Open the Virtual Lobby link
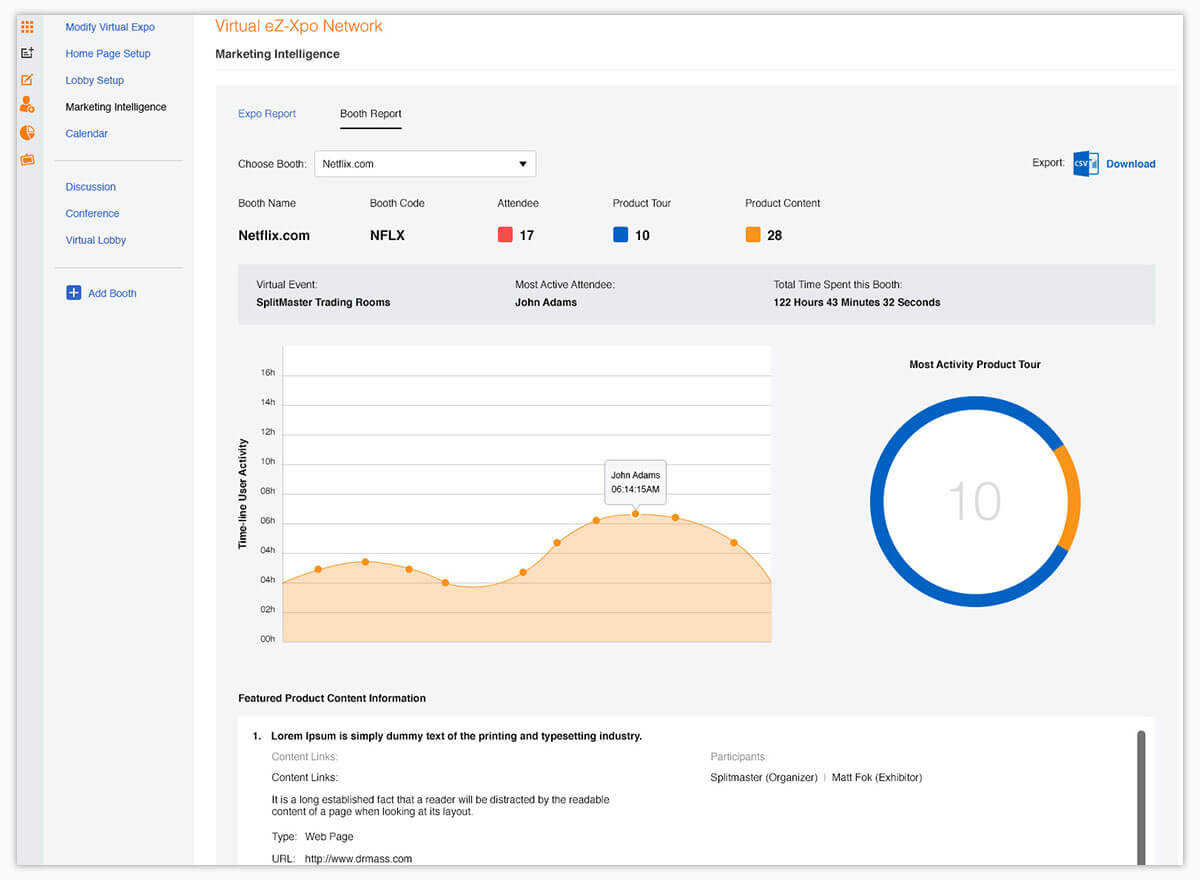Image resolution: width=1200 pixels, height=880 pixels. [x=96, y=240]
